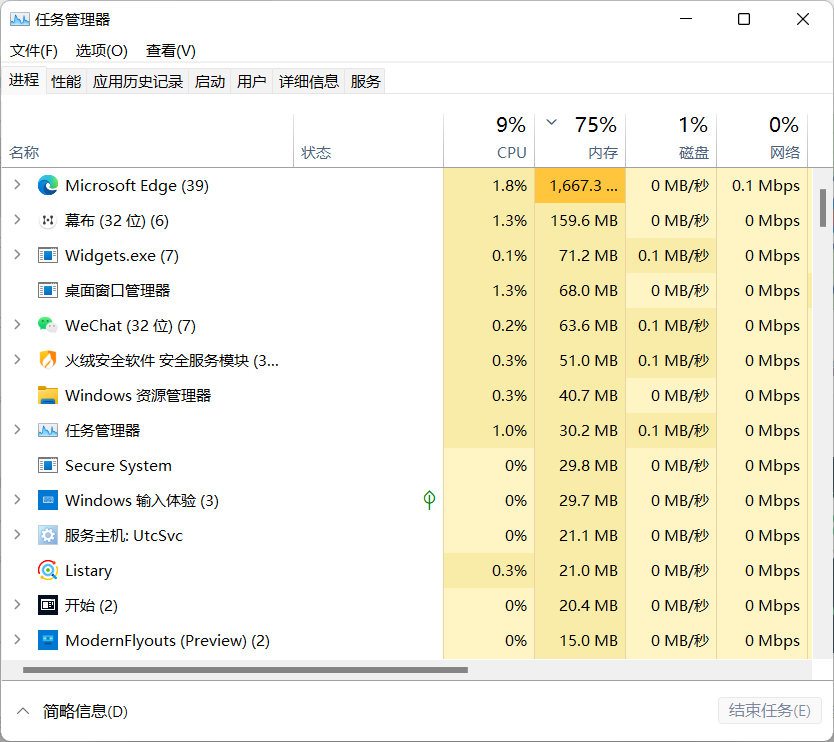Click the green leaf suspended status icon
This screenshot has height=742, width=834.
tap(429, 500)
